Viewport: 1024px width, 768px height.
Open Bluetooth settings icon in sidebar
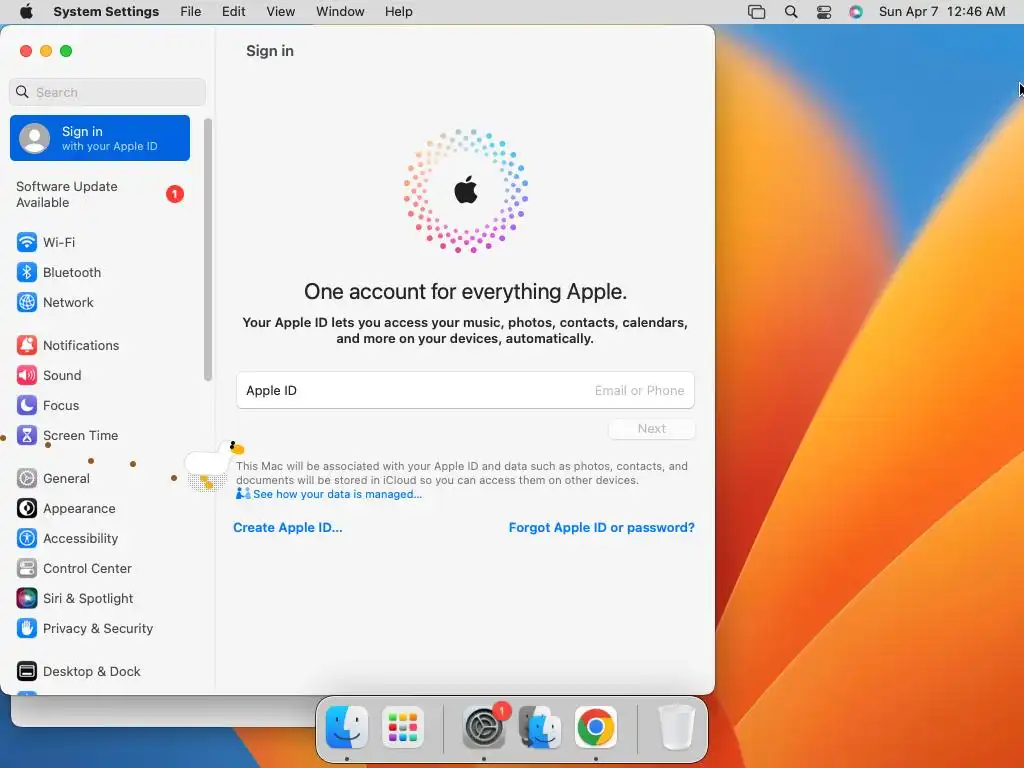click(x=27, y=272)
